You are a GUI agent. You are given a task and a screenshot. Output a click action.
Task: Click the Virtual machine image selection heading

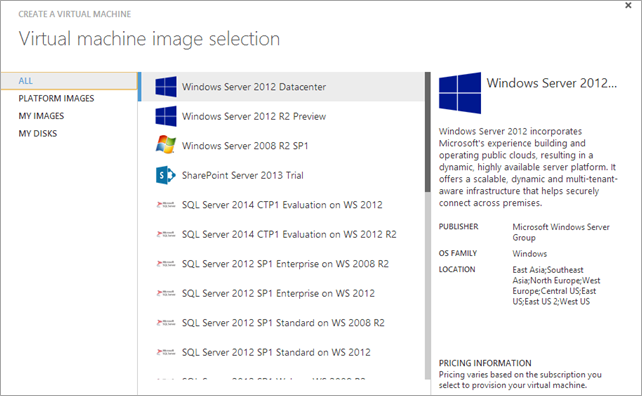pyautogui.click(x=149, y=39)
